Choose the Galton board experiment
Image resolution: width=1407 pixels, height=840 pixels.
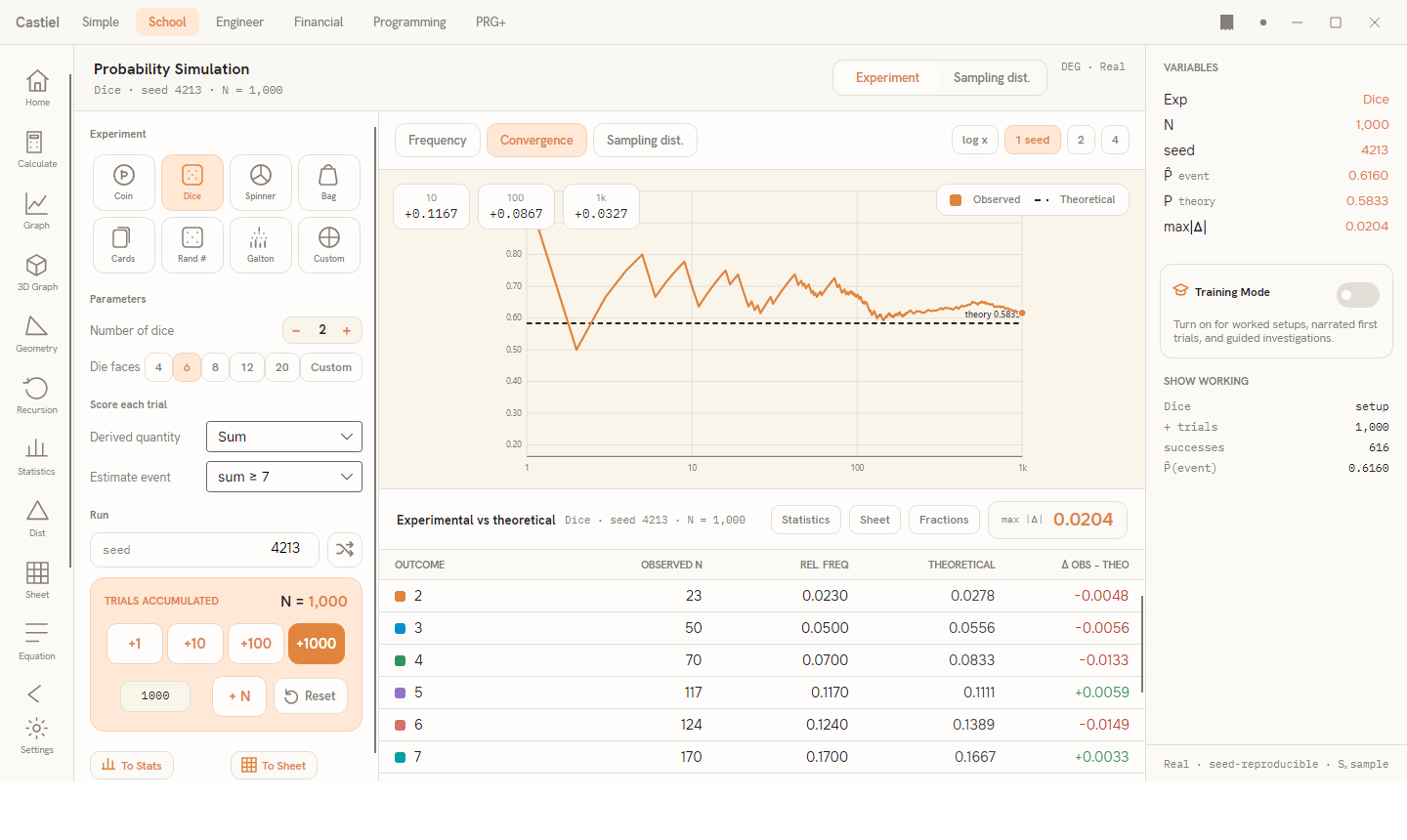pos(261,245)
